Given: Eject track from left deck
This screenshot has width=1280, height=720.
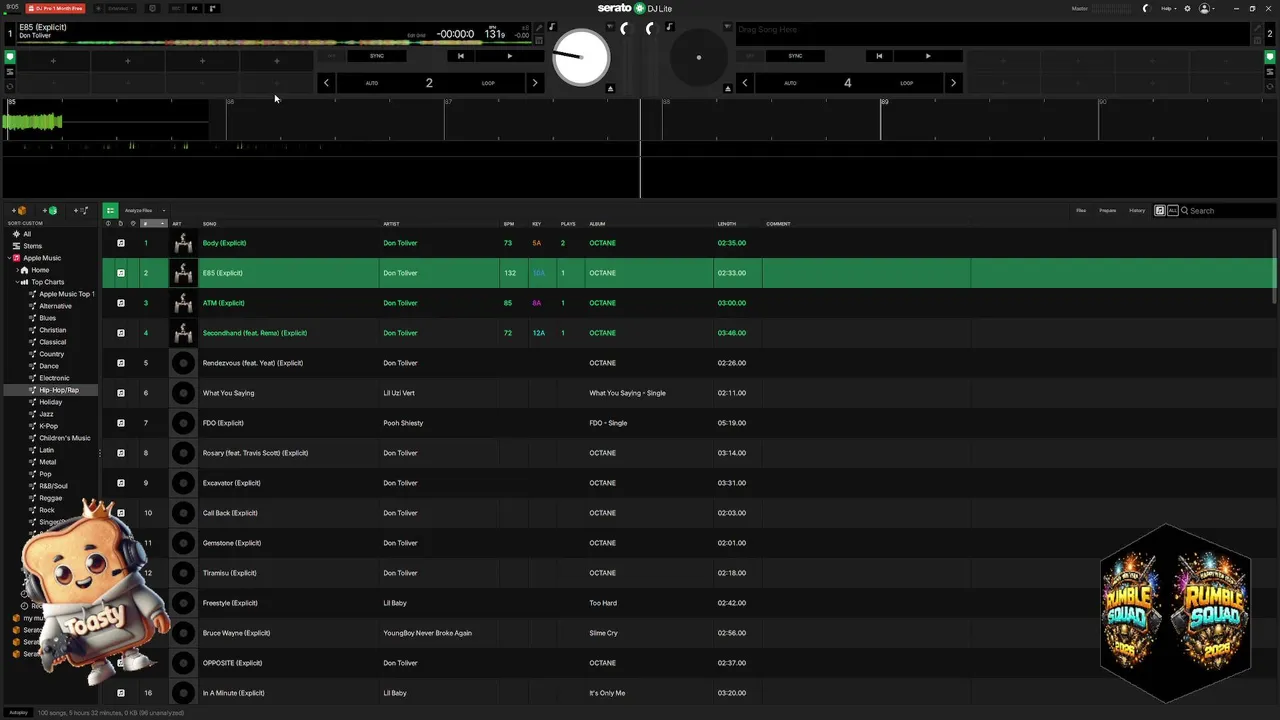Looking at the screenshot, I should tap(610, 89).
